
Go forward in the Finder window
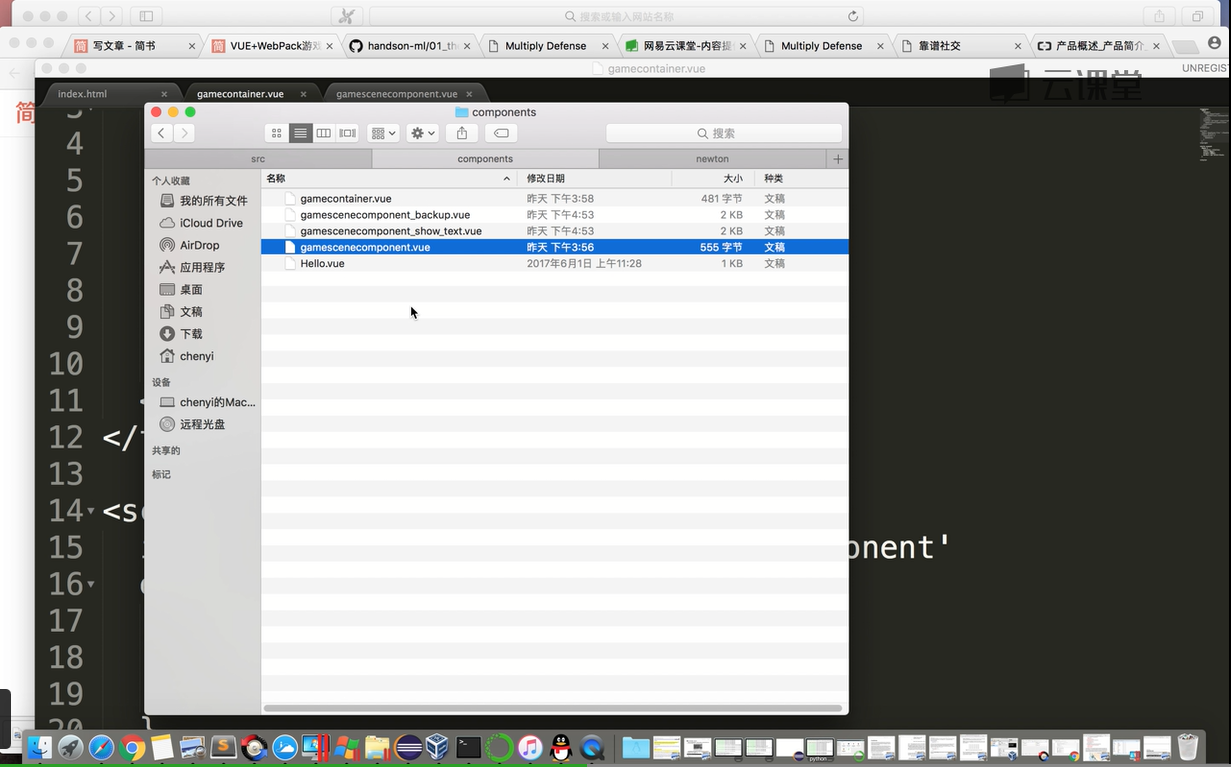coord(184,133)
